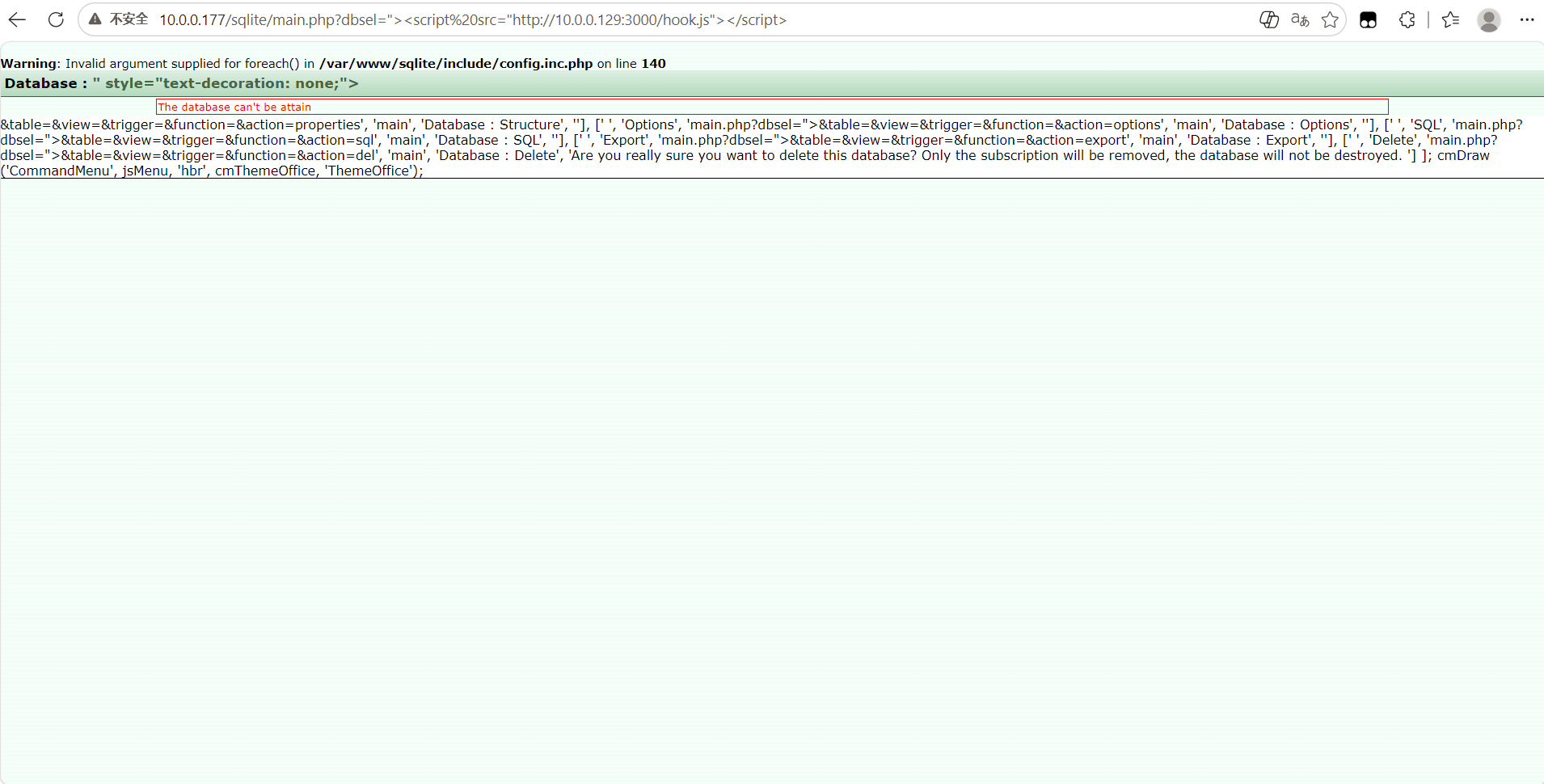Click the translate page icon
The height and width of the screenshot is (784, 1544).
[1300, 20]
